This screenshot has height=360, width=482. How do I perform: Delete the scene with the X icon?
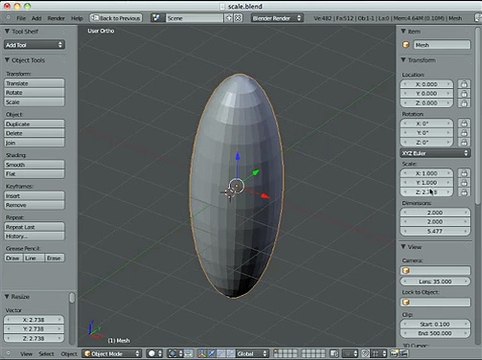point(238,18)
